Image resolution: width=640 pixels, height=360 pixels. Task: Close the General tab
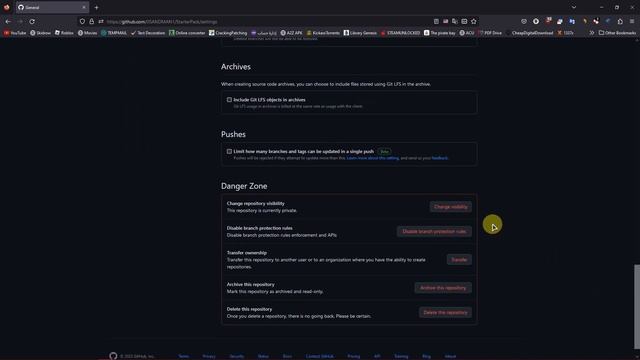pyautogui.click(x=84, y=7)
